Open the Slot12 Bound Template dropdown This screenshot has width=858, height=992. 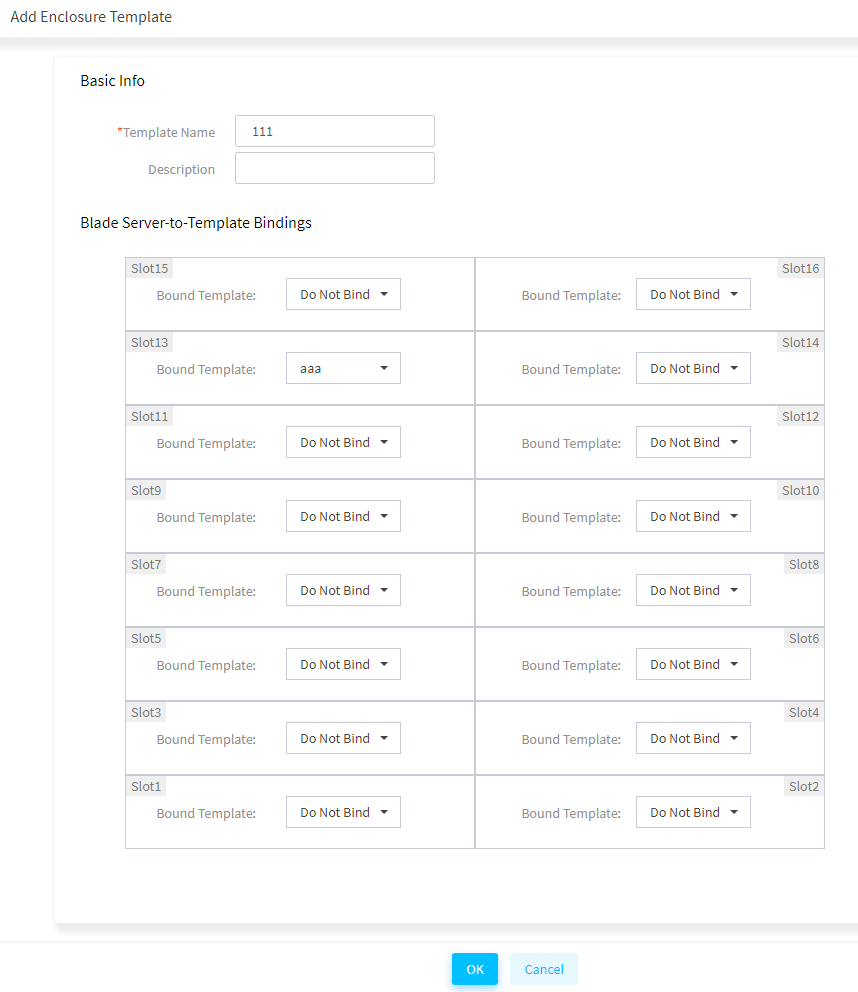[x=693, y=442]
